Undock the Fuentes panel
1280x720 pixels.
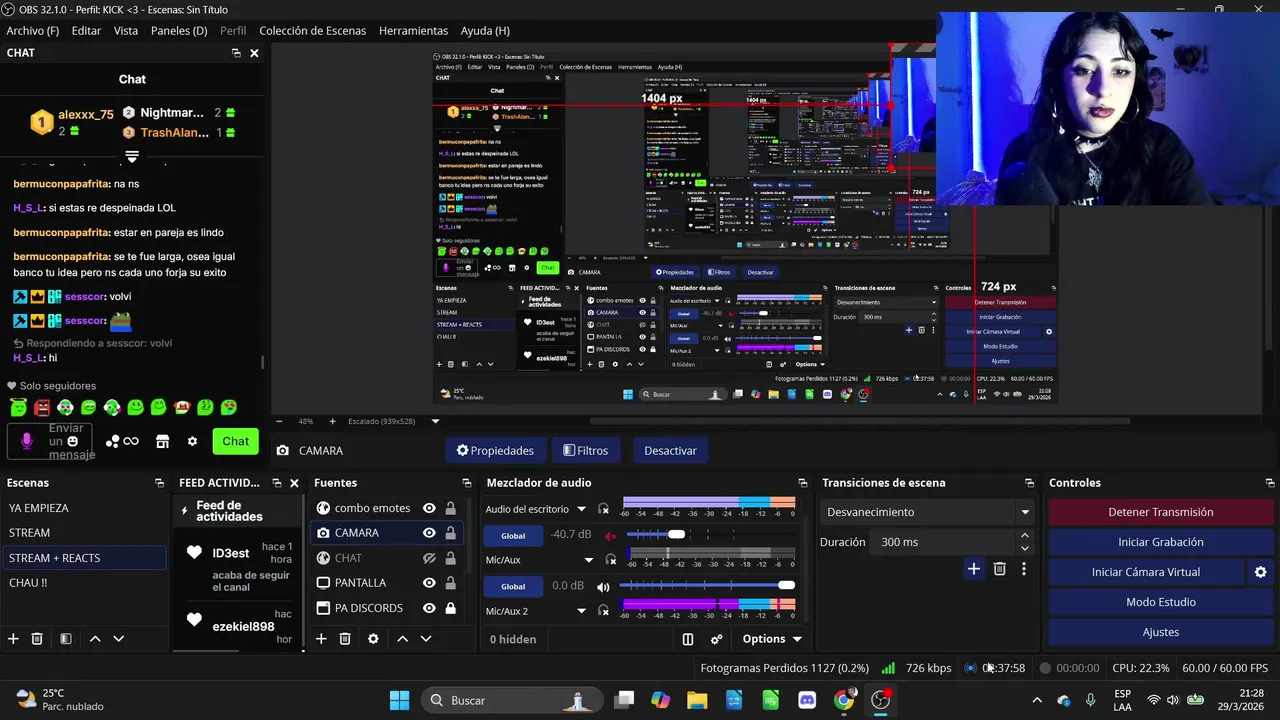pos(467,483)
